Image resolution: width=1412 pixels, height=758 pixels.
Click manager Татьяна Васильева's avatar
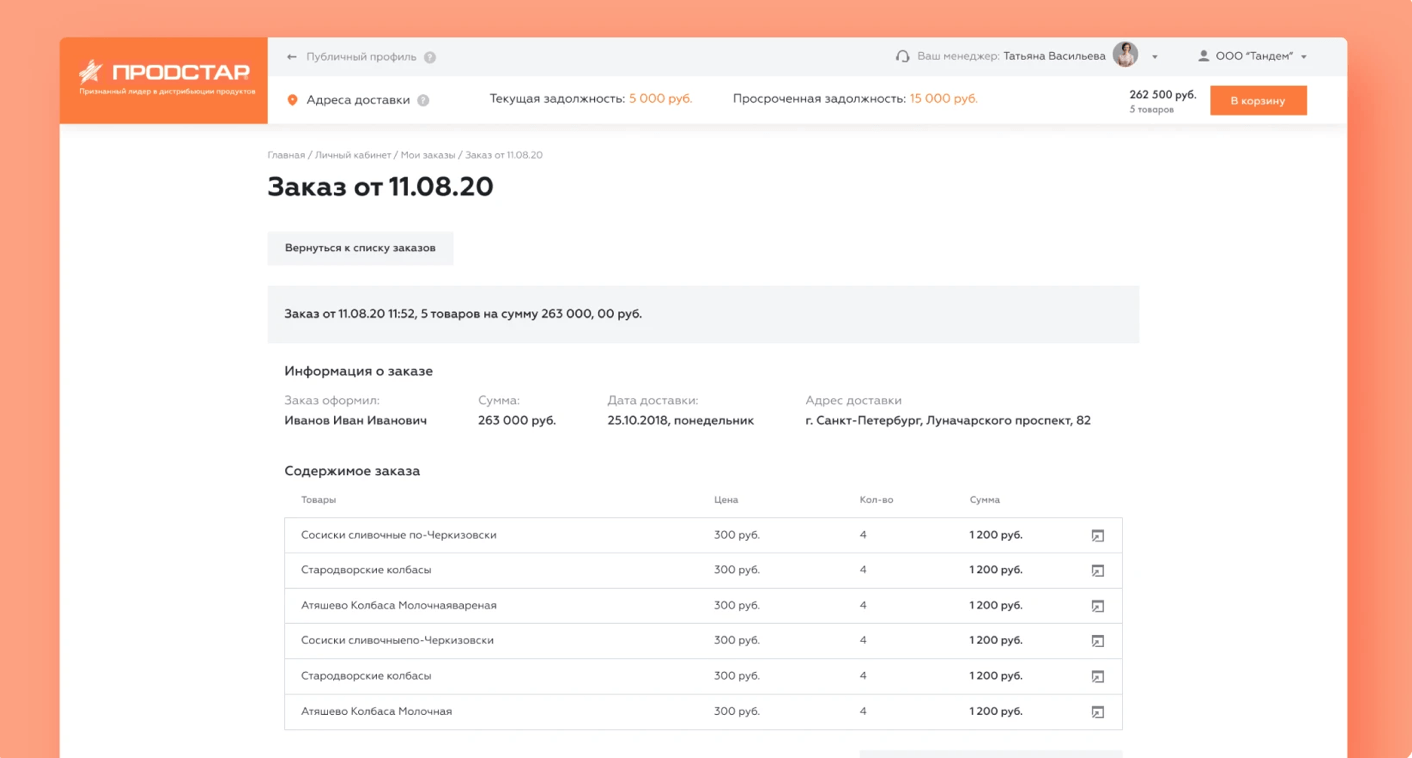(x=1126, y=55)
